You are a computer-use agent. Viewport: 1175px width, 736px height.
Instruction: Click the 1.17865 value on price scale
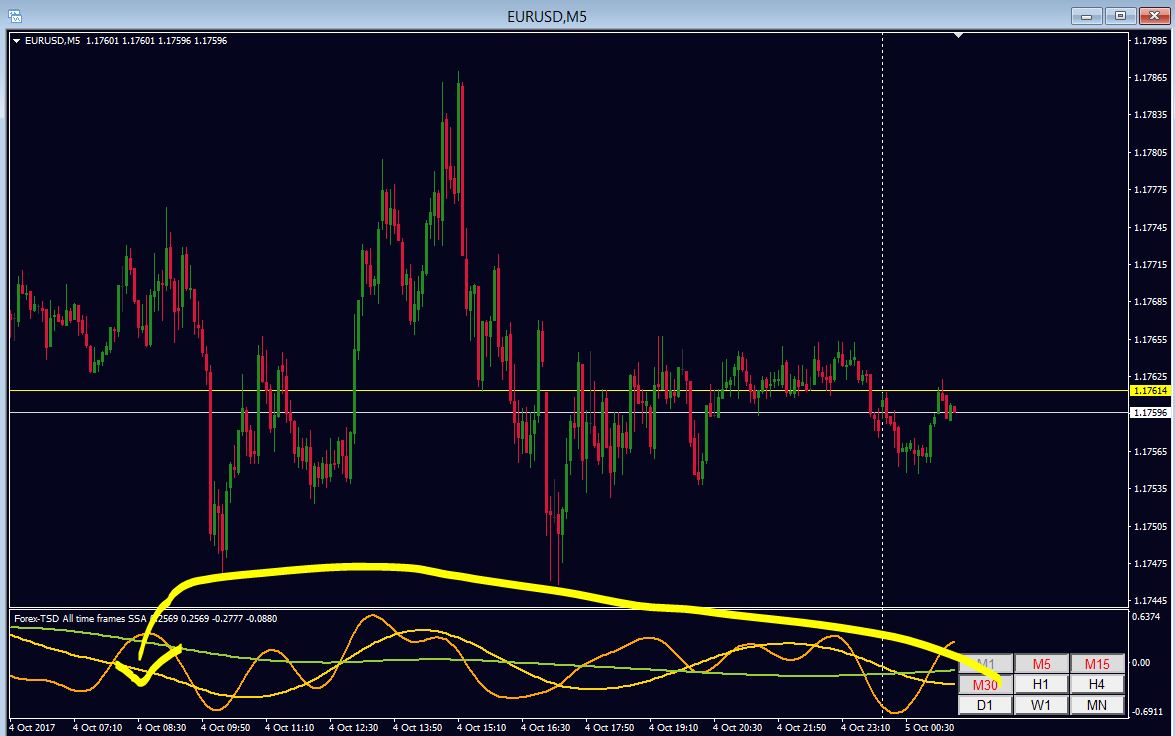(1150, 78)
